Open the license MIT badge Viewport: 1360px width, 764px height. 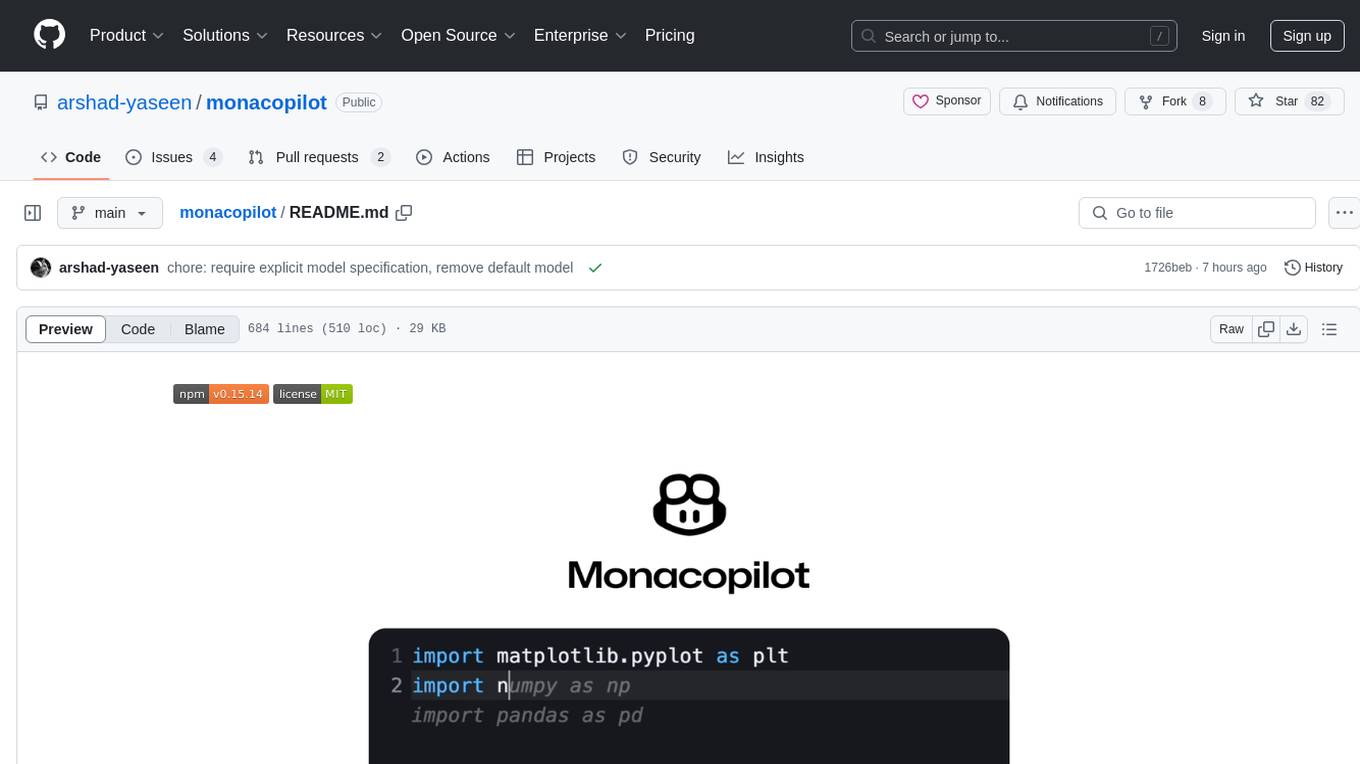(313, 394)
